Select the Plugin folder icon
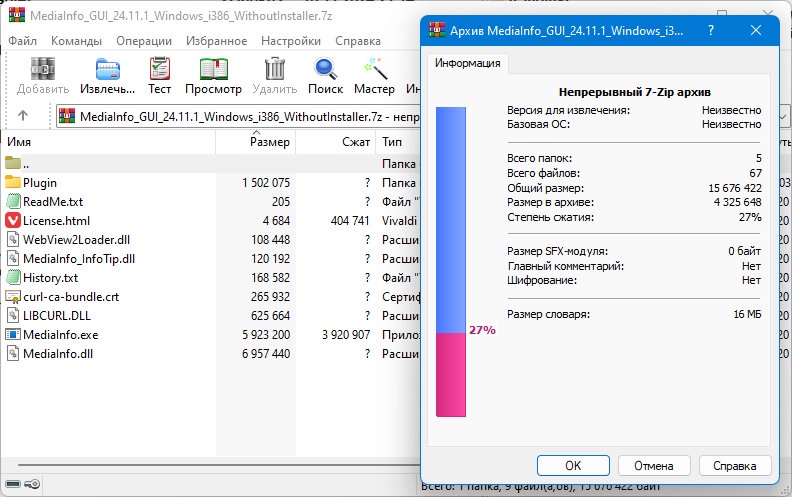The image size is (792, 497). [13, 182]
